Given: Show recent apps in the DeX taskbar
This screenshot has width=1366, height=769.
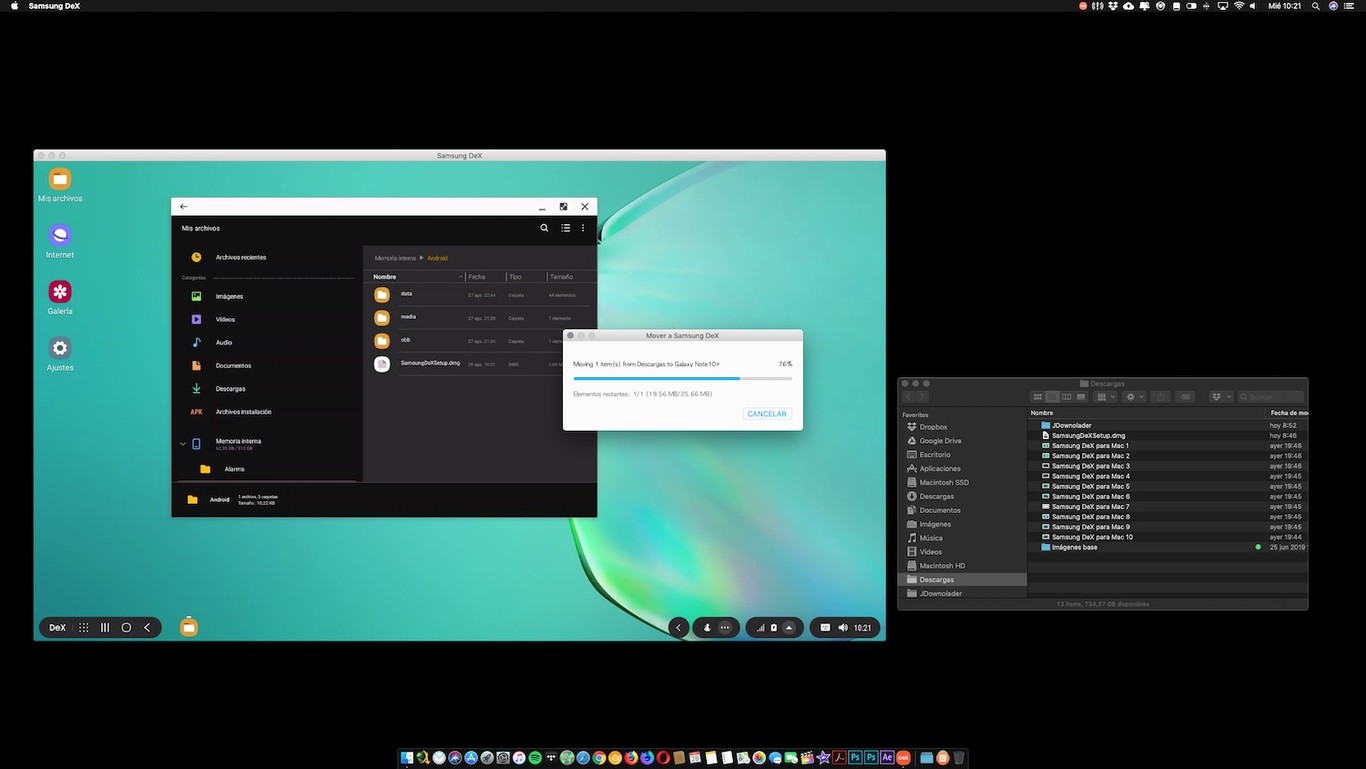Looking at the screenshot, I should (104, 627).
